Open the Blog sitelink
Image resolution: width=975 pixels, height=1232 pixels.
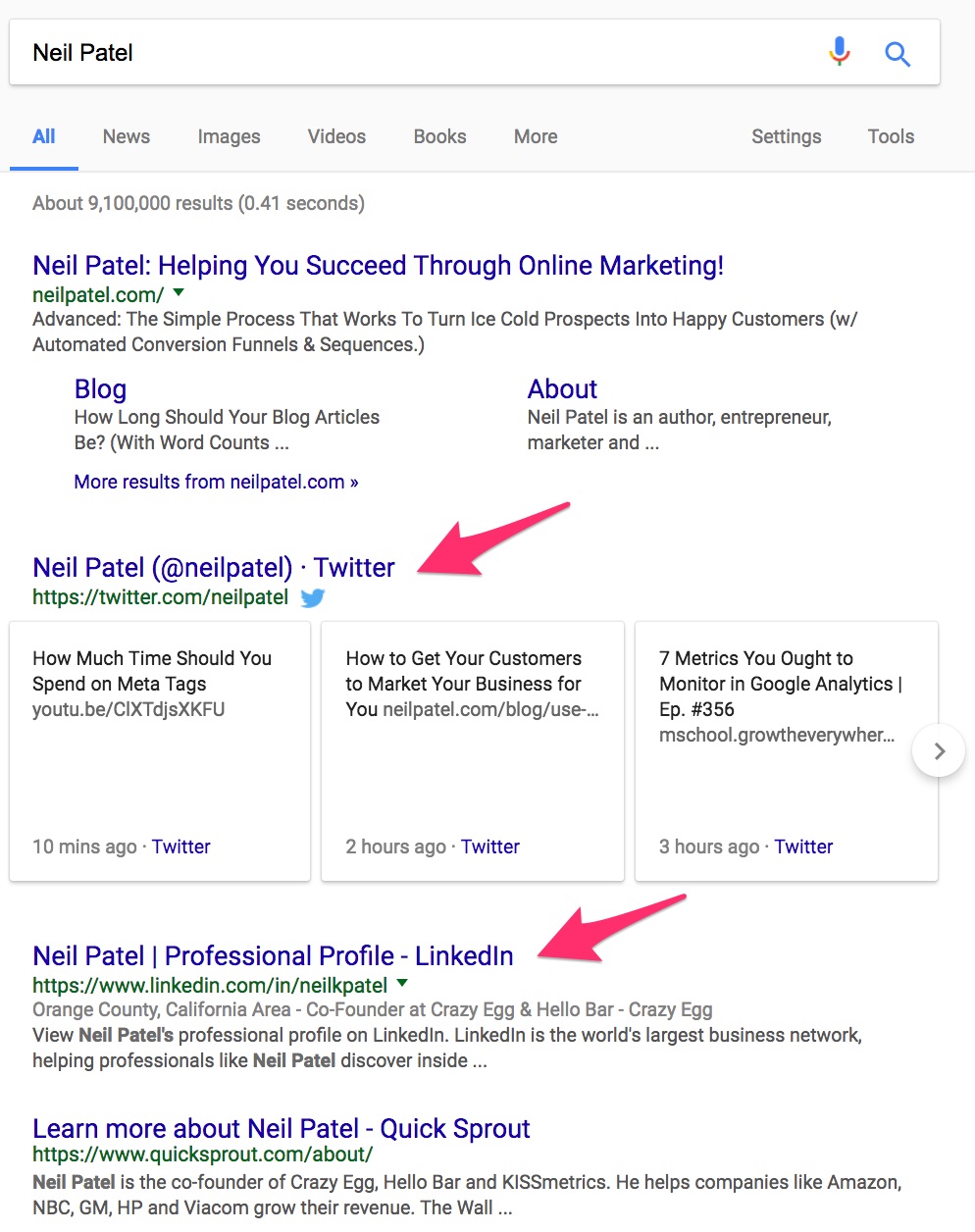tap(100, 389)
